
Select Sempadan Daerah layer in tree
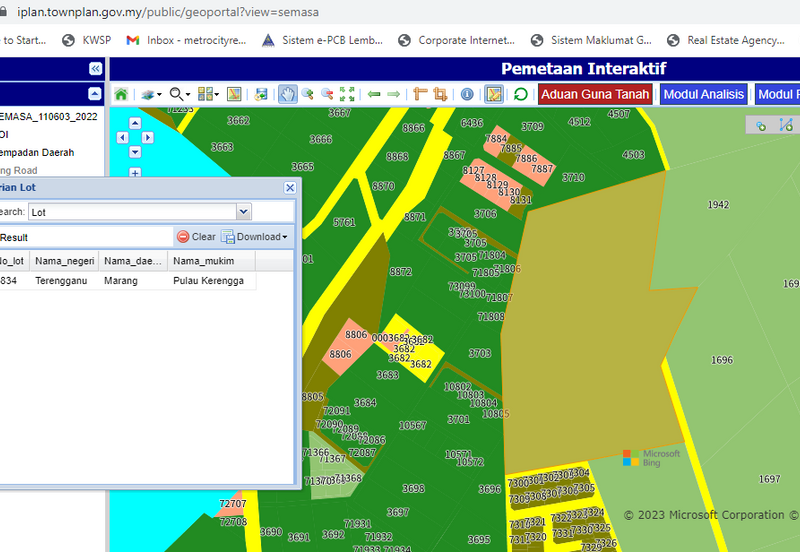(37, 153)
